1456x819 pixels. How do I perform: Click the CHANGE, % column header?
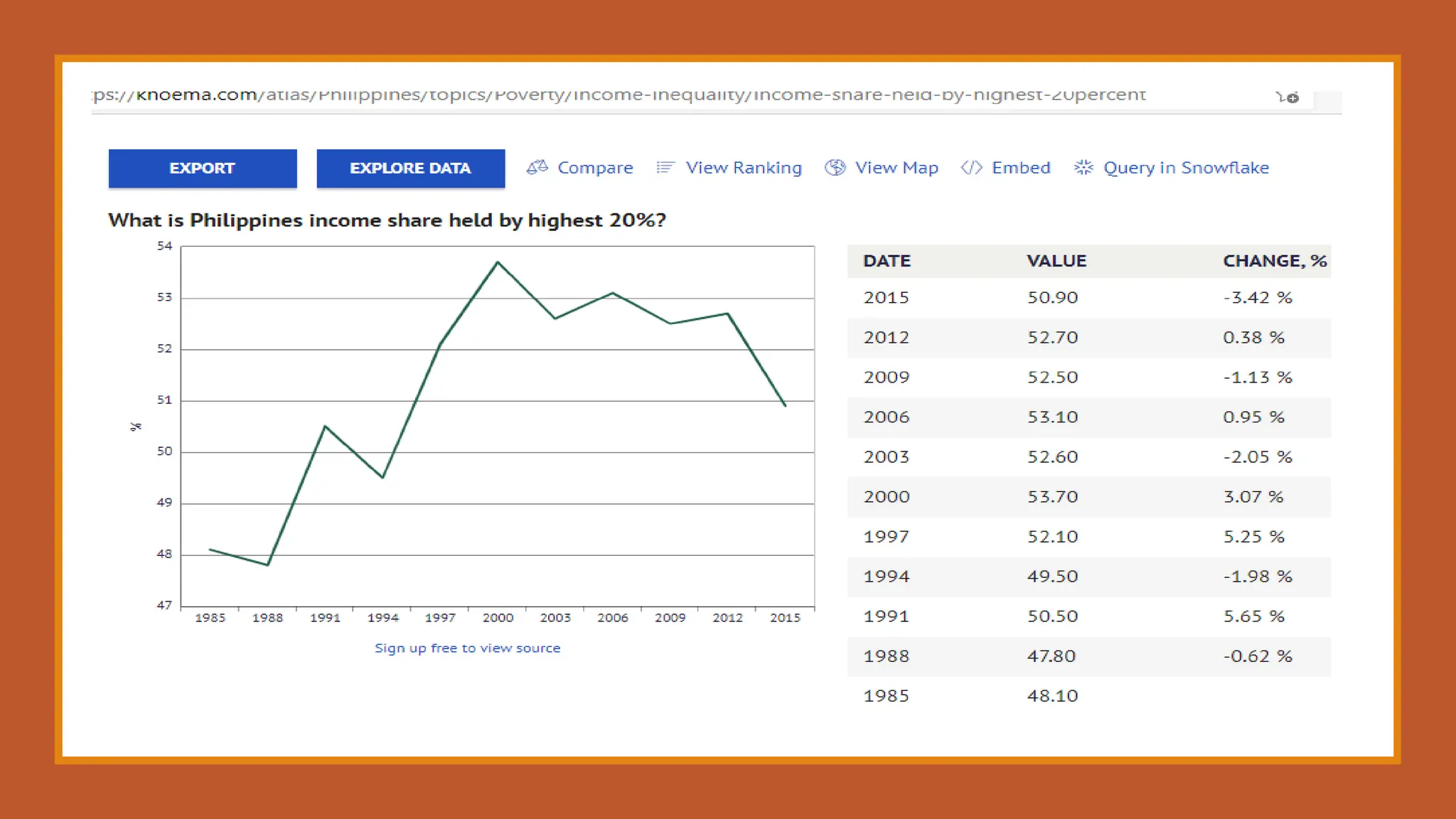(x=1274, y=261)
